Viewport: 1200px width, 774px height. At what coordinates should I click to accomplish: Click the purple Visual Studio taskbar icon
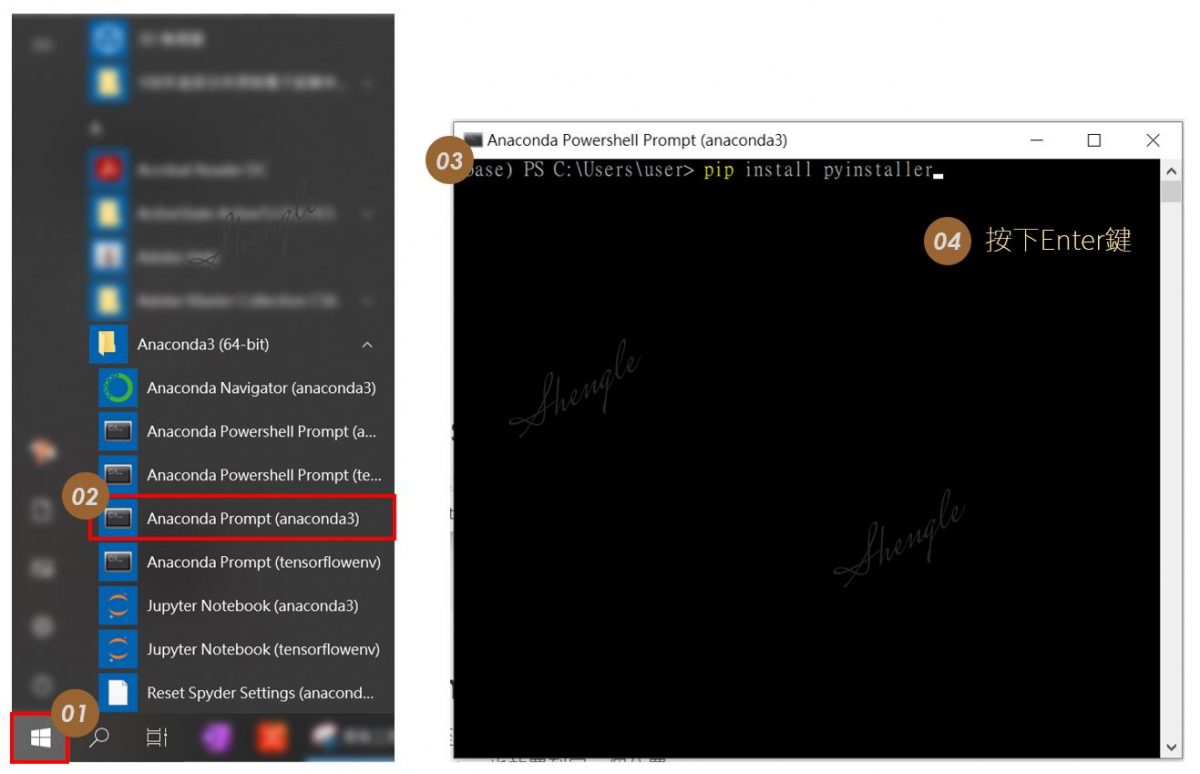tap(217, 738)
